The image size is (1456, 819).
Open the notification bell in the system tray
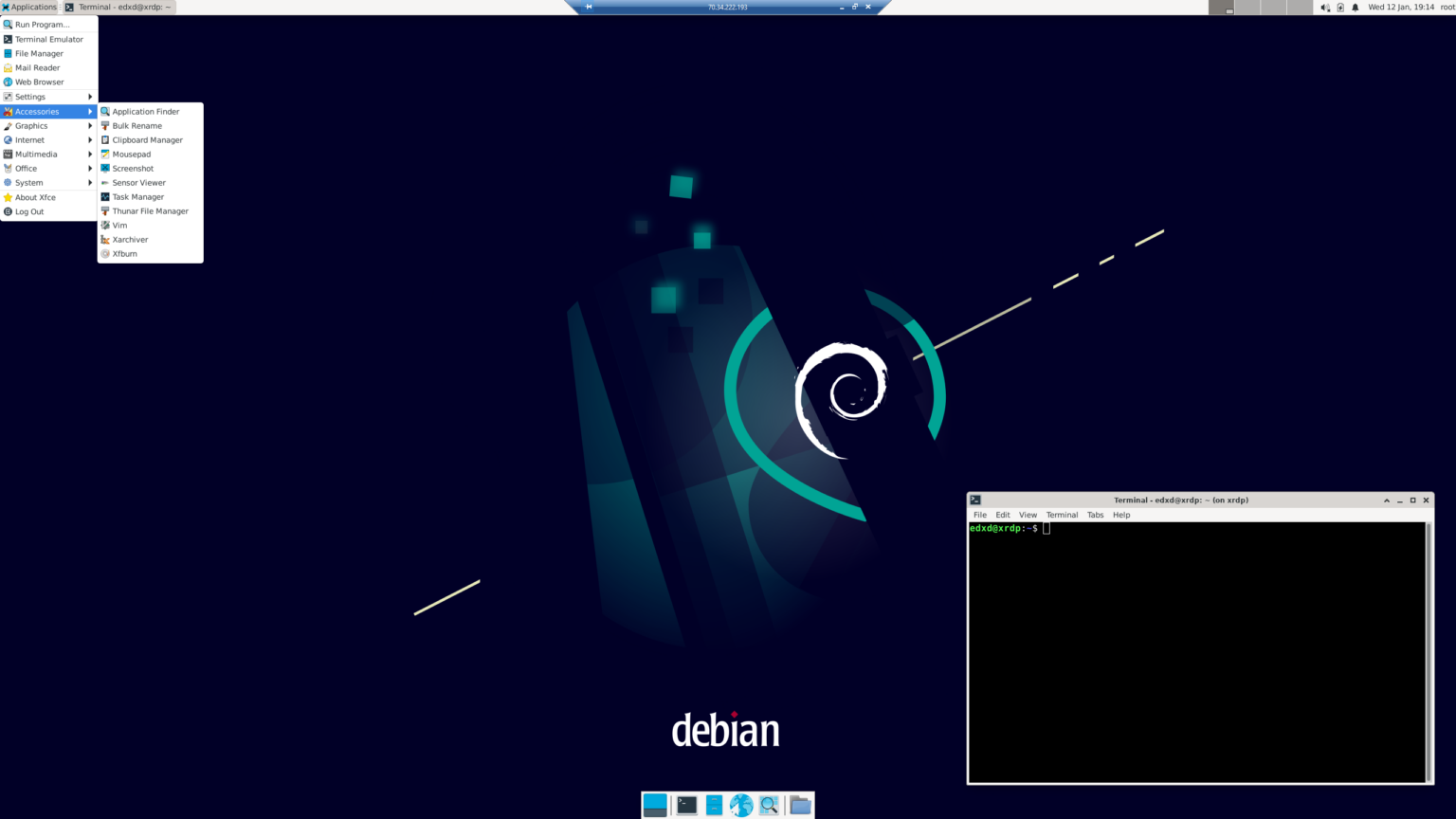[1355, 8]
